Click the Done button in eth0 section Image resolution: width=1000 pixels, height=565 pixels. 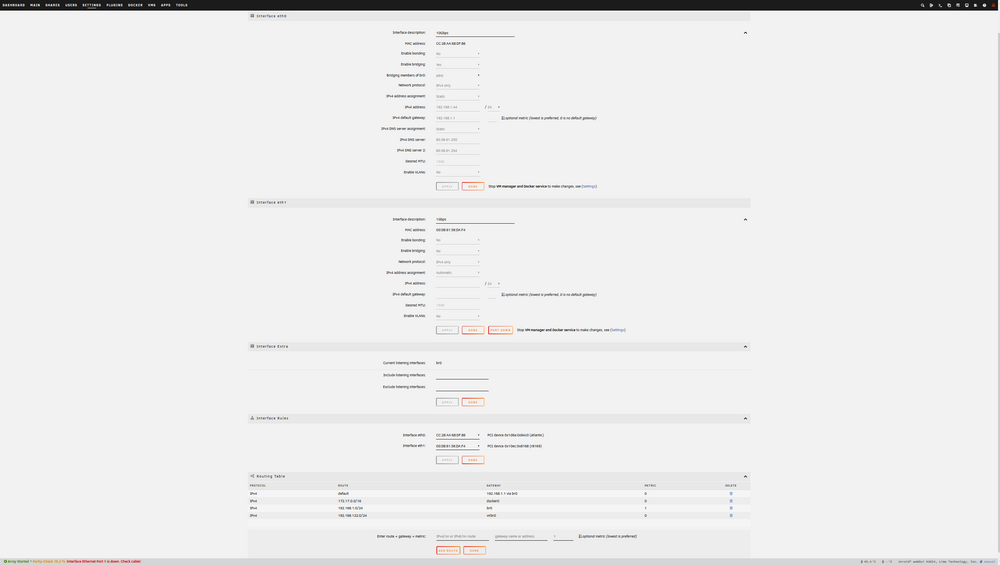tap(473, 186)
